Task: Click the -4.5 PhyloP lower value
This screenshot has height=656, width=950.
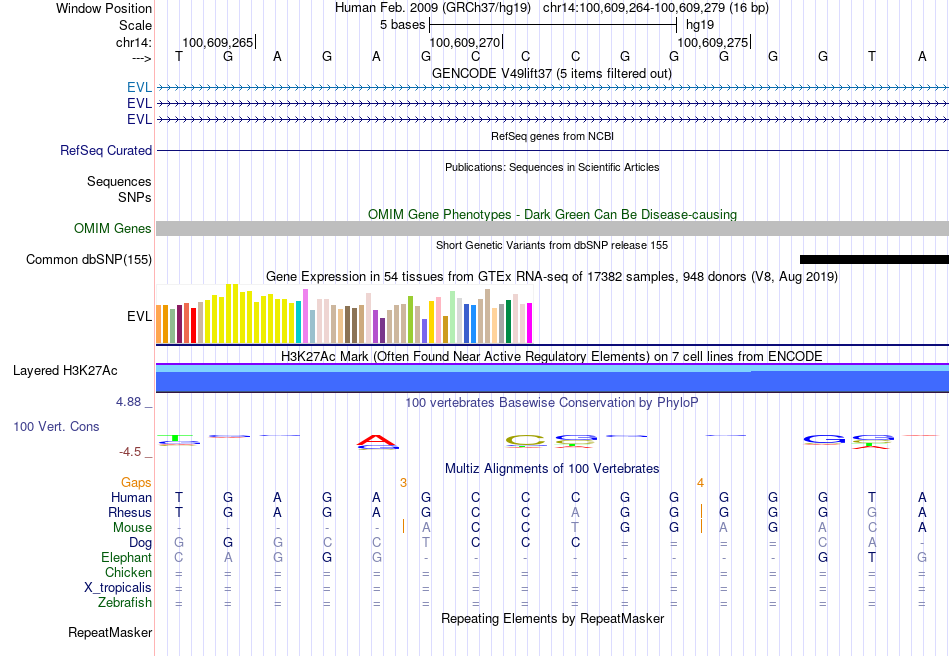Action: click(x=130, y=452)
